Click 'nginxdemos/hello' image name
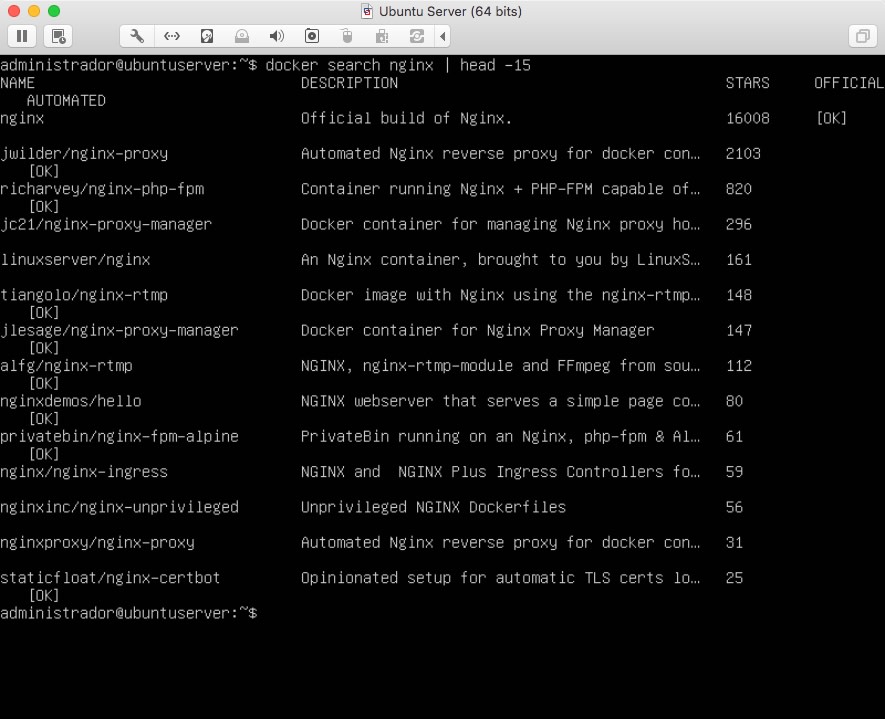Viewport: 885px width, 719px height. (x=71, y=401)
